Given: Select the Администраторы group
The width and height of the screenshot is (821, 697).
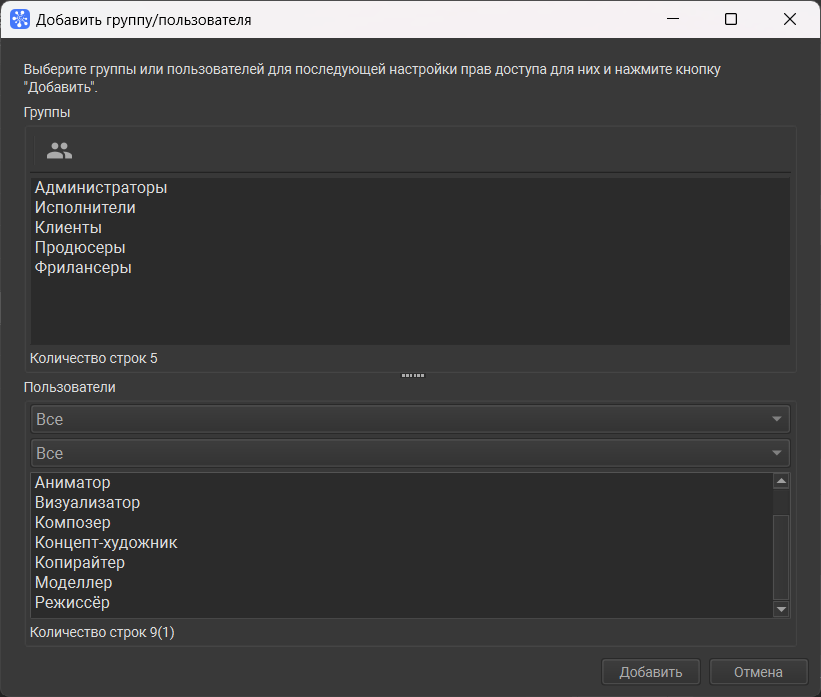Looking at the screenshot, I should point(410,187).
